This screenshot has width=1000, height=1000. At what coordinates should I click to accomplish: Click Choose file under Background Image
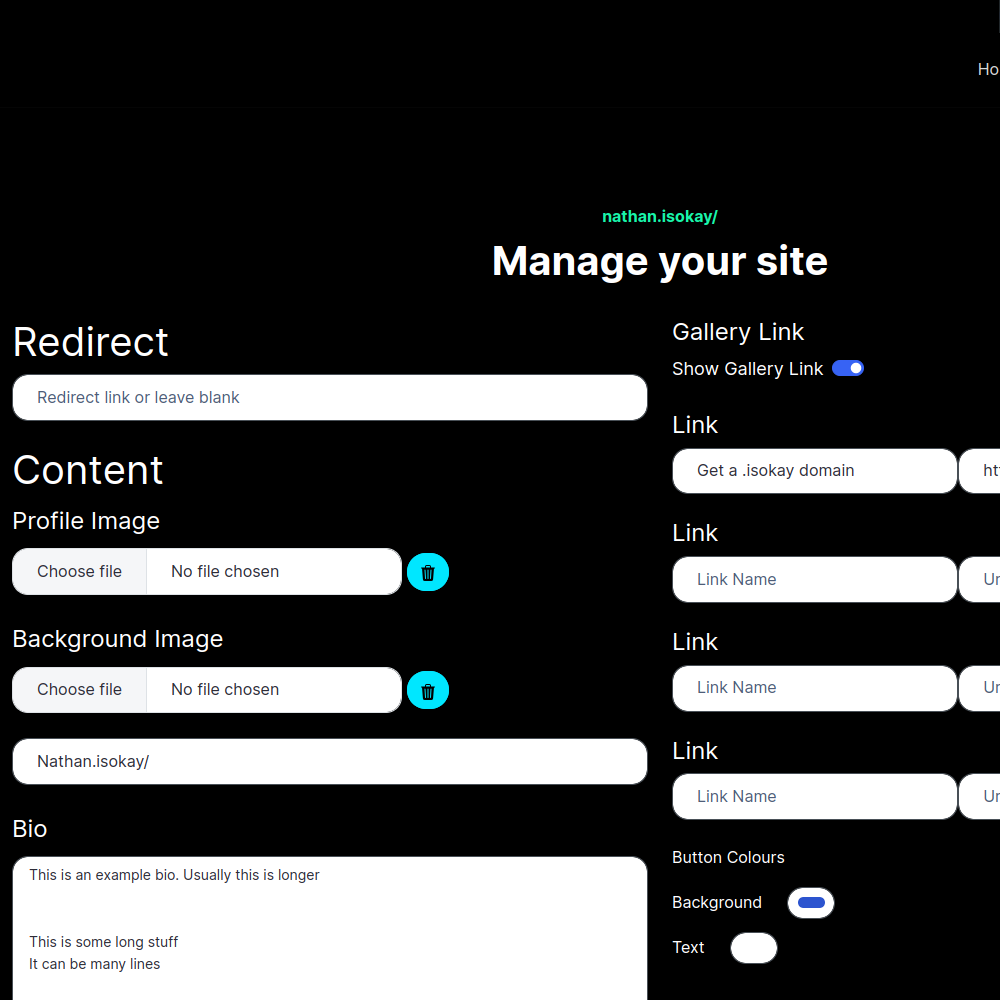coord(80,690)
